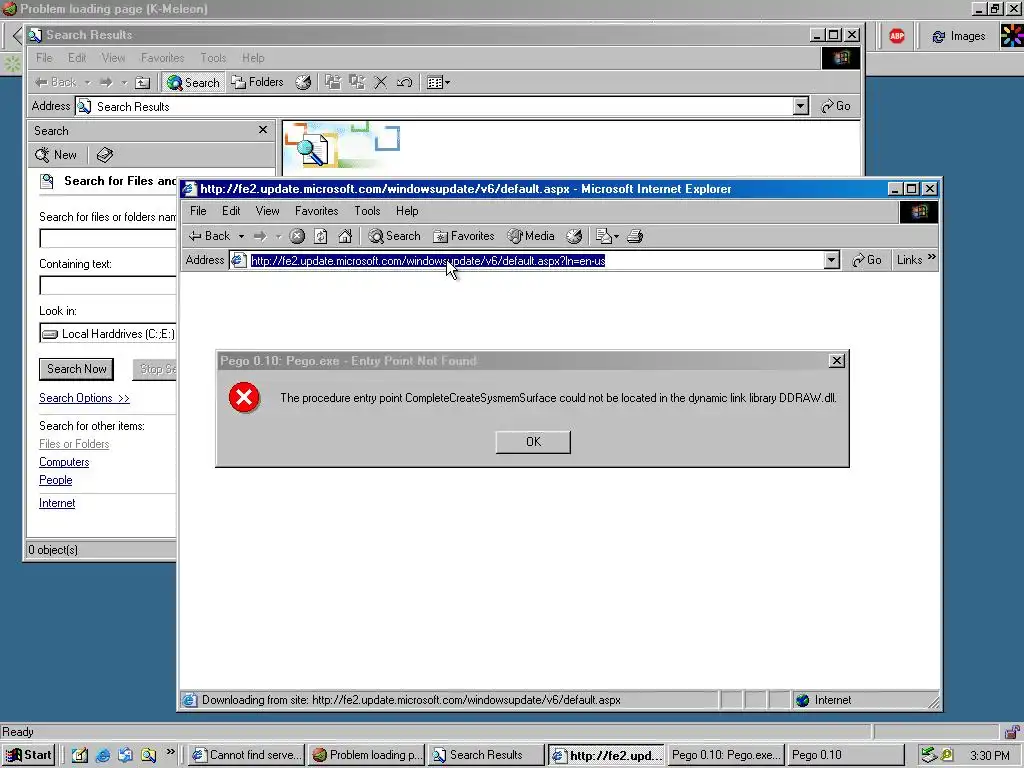
Task: Click the People search link
Action: click(x=56, y=480)
